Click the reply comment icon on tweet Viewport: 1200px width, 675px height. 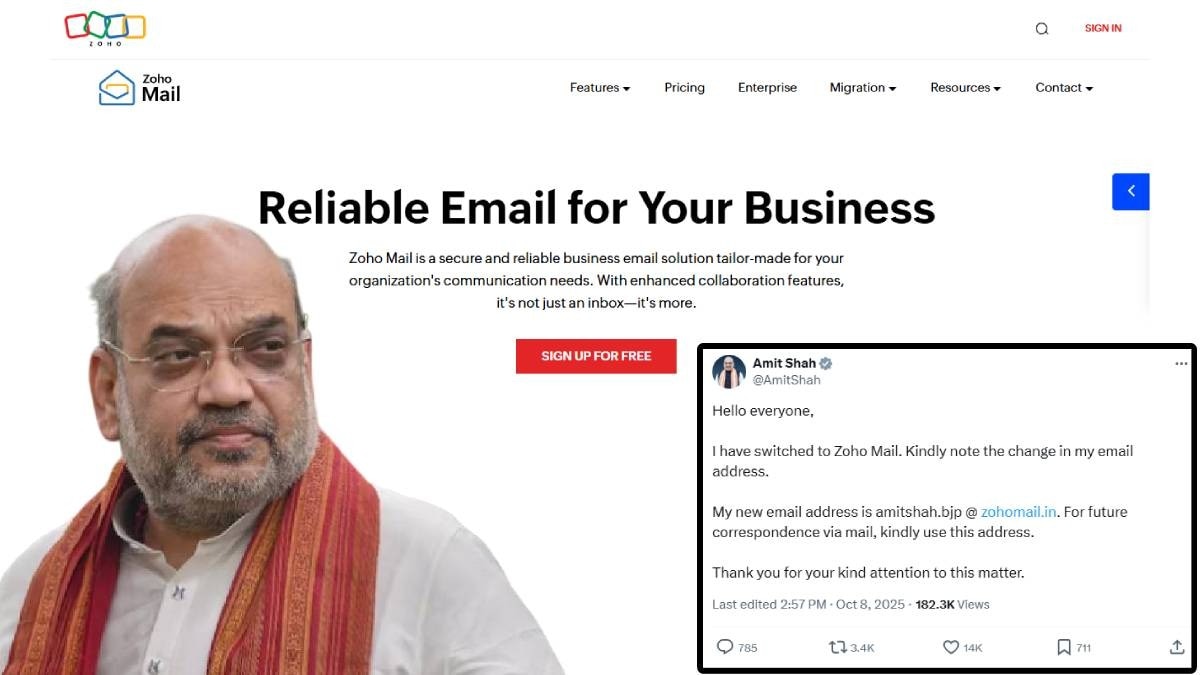coord(726,647)
